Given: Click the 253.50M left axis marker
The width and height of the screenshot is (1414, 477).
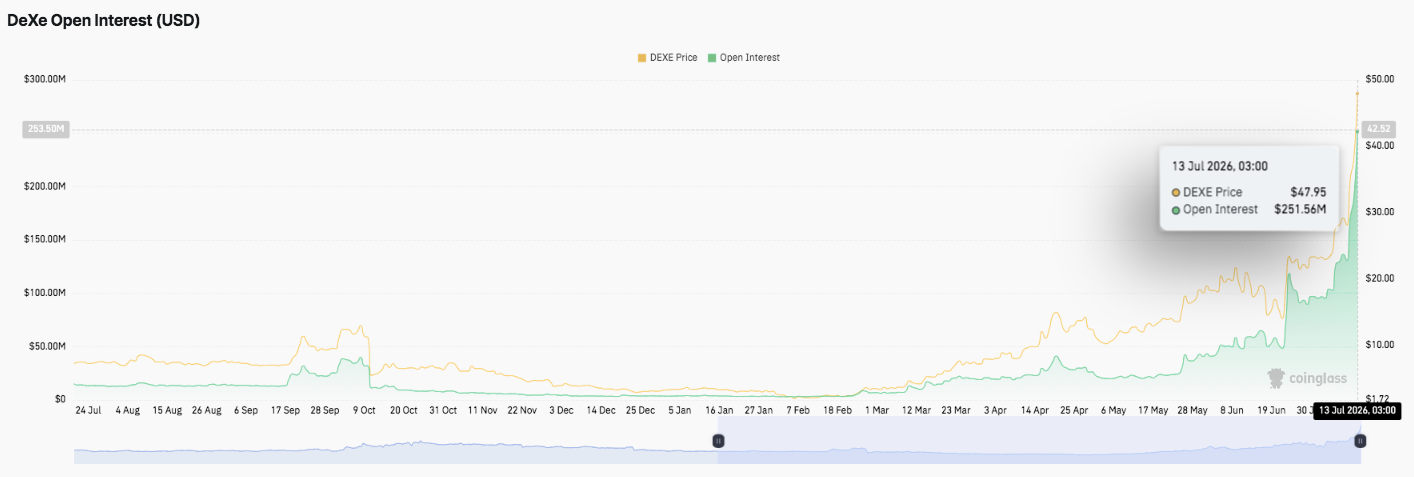Looking at the screenshot, I should [x=46, y=129].
